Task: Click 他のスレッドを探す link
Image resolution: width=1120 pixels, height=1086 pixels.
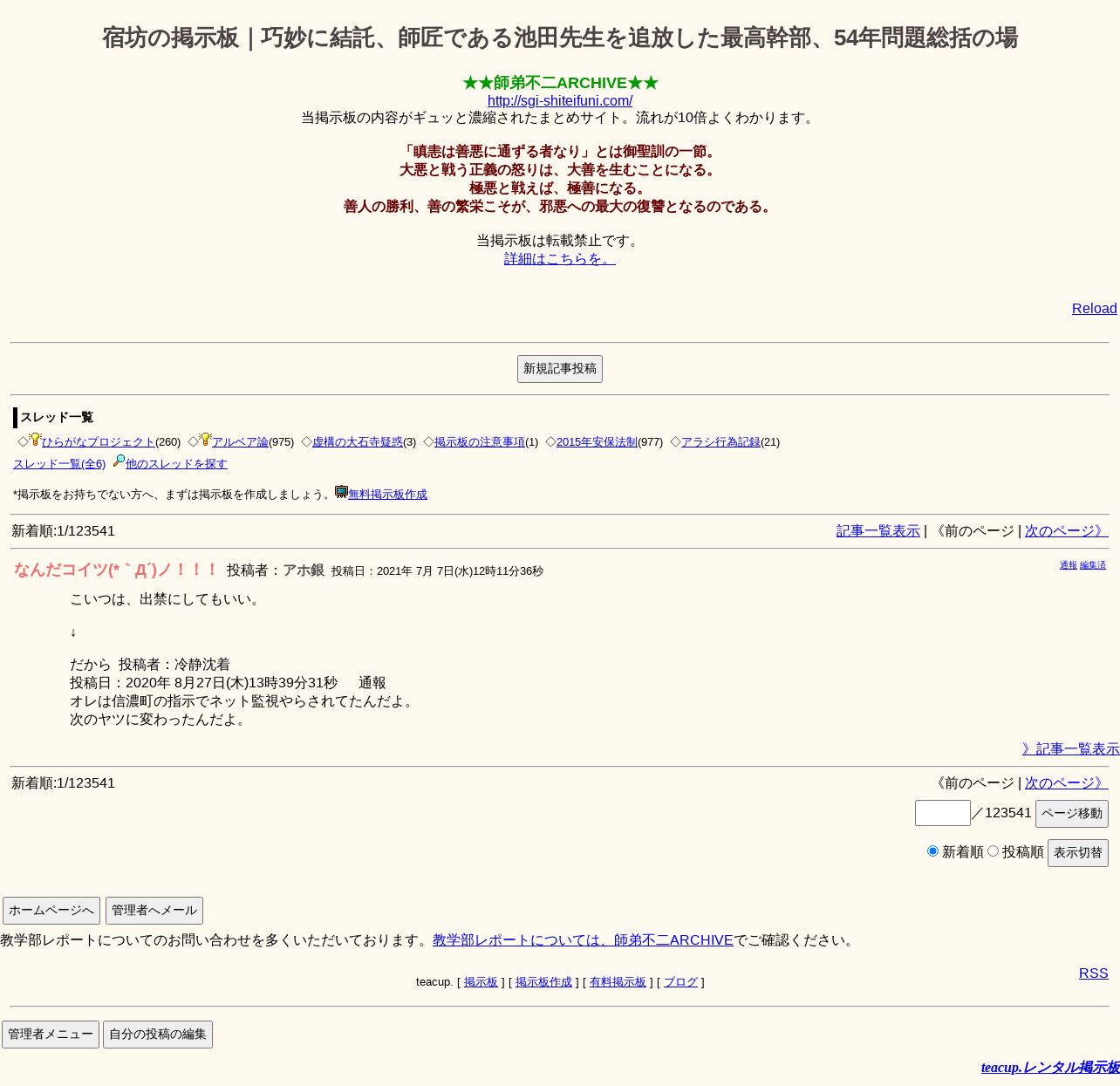Action: click(x=176, y=464)
